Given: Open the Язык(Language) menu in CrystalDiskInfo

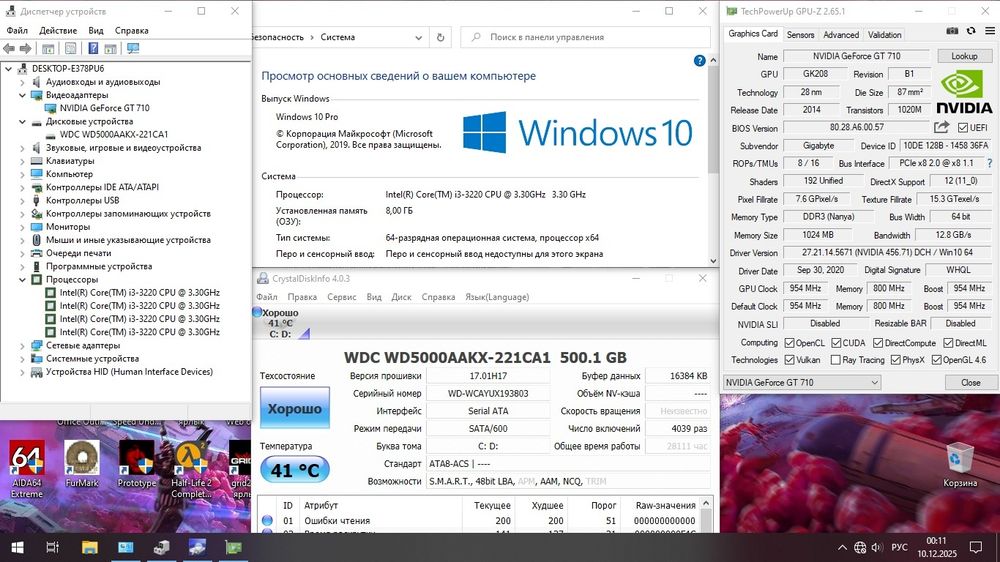Looking at the screenshot, I should [x=497, y=297].
